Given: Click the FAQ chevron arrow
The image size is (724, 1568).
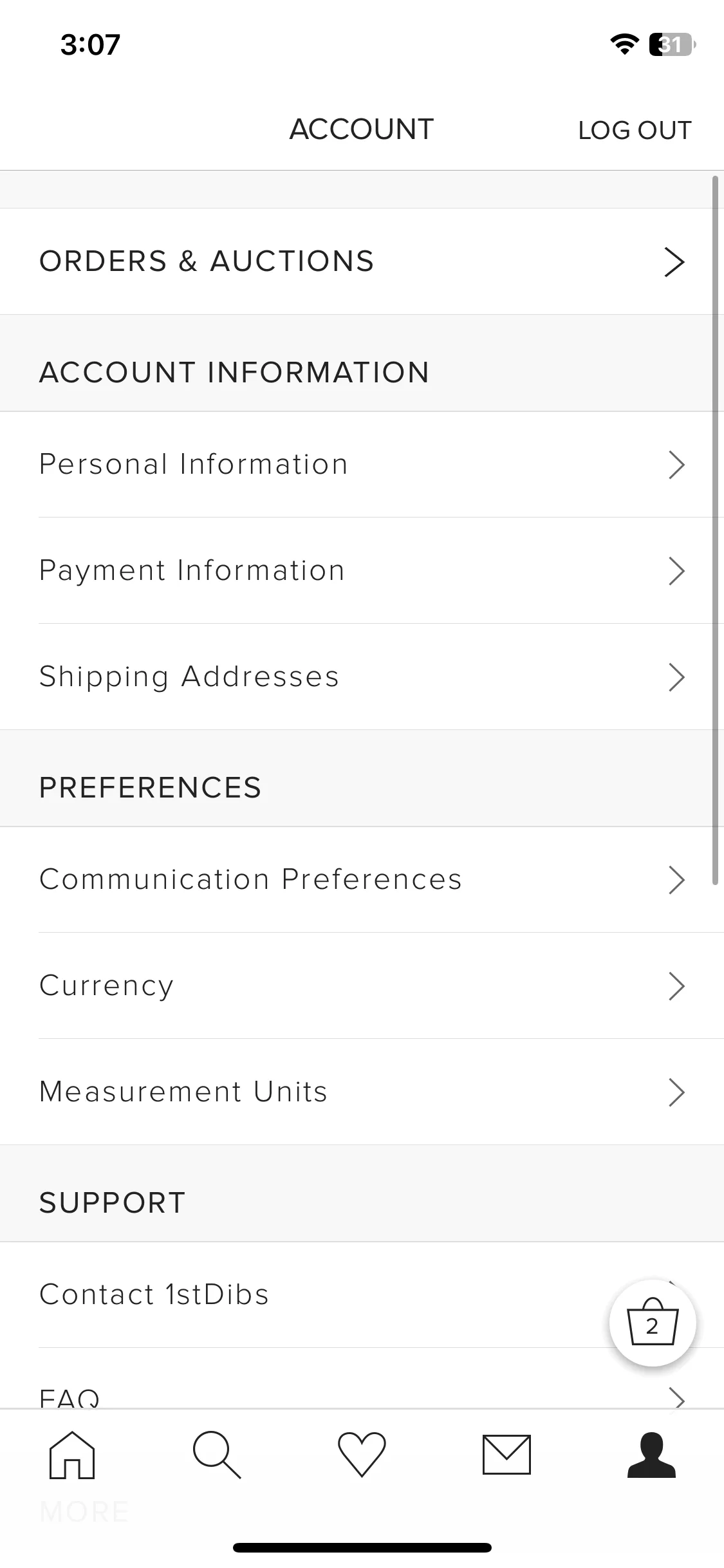Looking at the screenshot, I should [x=676, y=1398].
